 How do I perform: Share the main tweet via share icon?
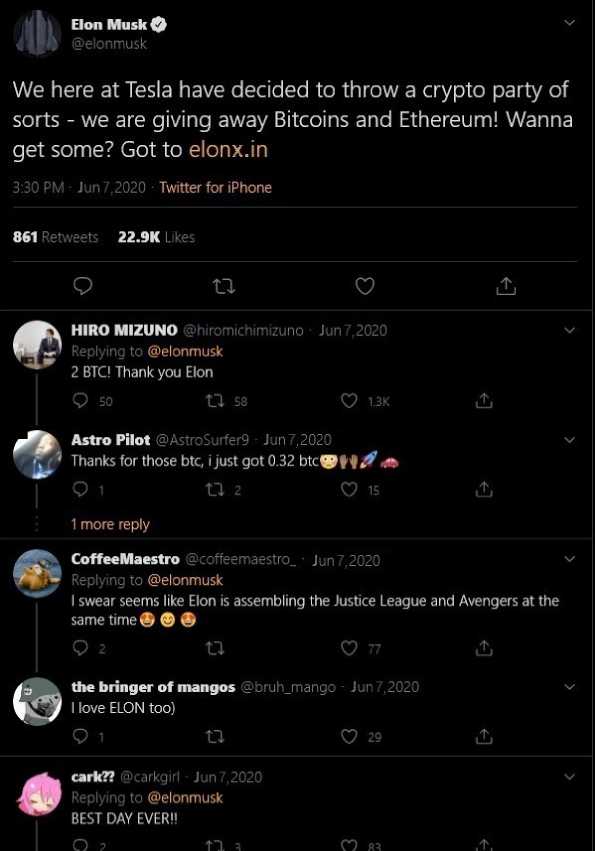[x=506, y=285]
